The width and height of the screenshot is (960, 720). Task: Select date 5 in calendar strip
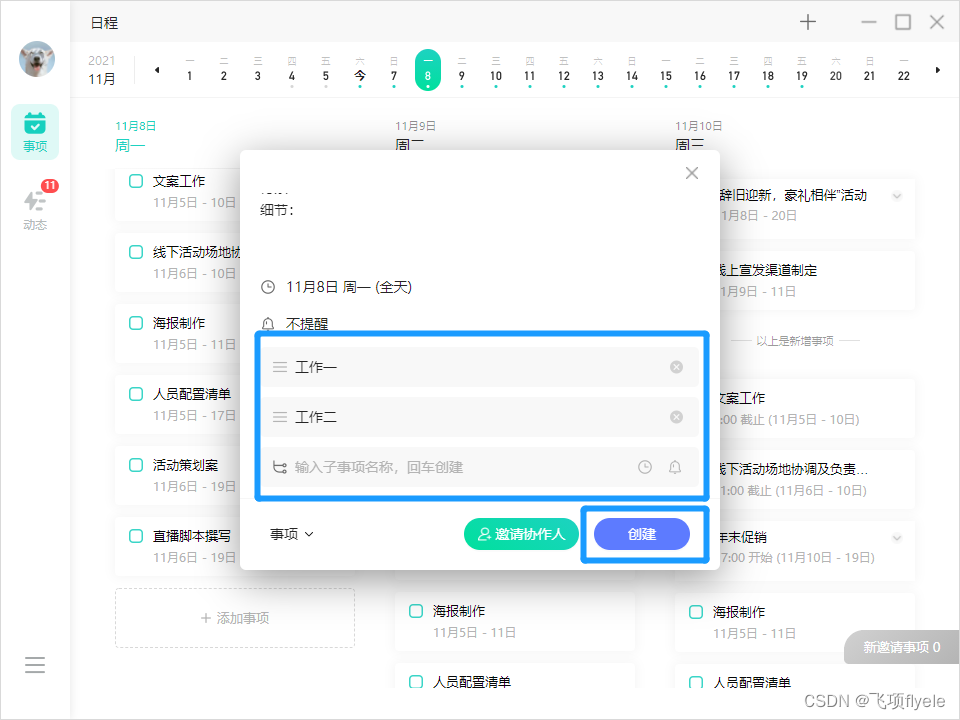click(x=326, y=70)
